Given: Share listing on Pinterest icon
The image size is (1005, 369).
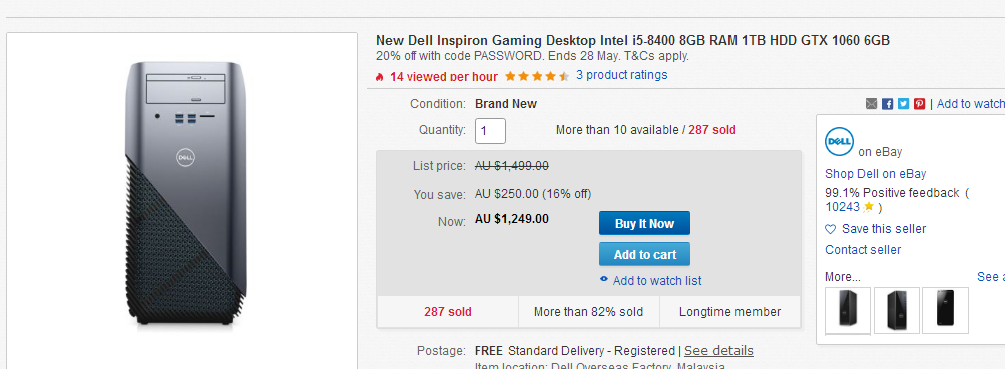Looking at the screenshot, I should point(920,104).
